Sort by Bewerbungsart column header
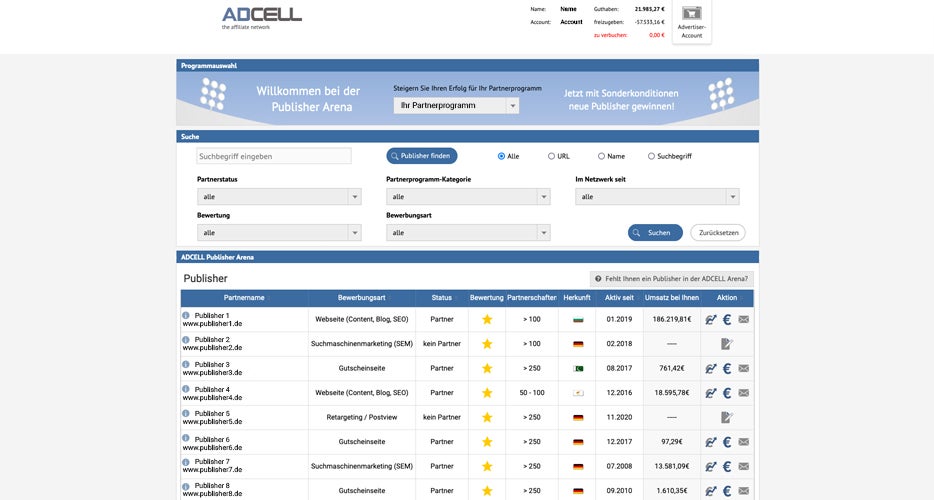Screen dimensions: 934x500 point(362,297)
